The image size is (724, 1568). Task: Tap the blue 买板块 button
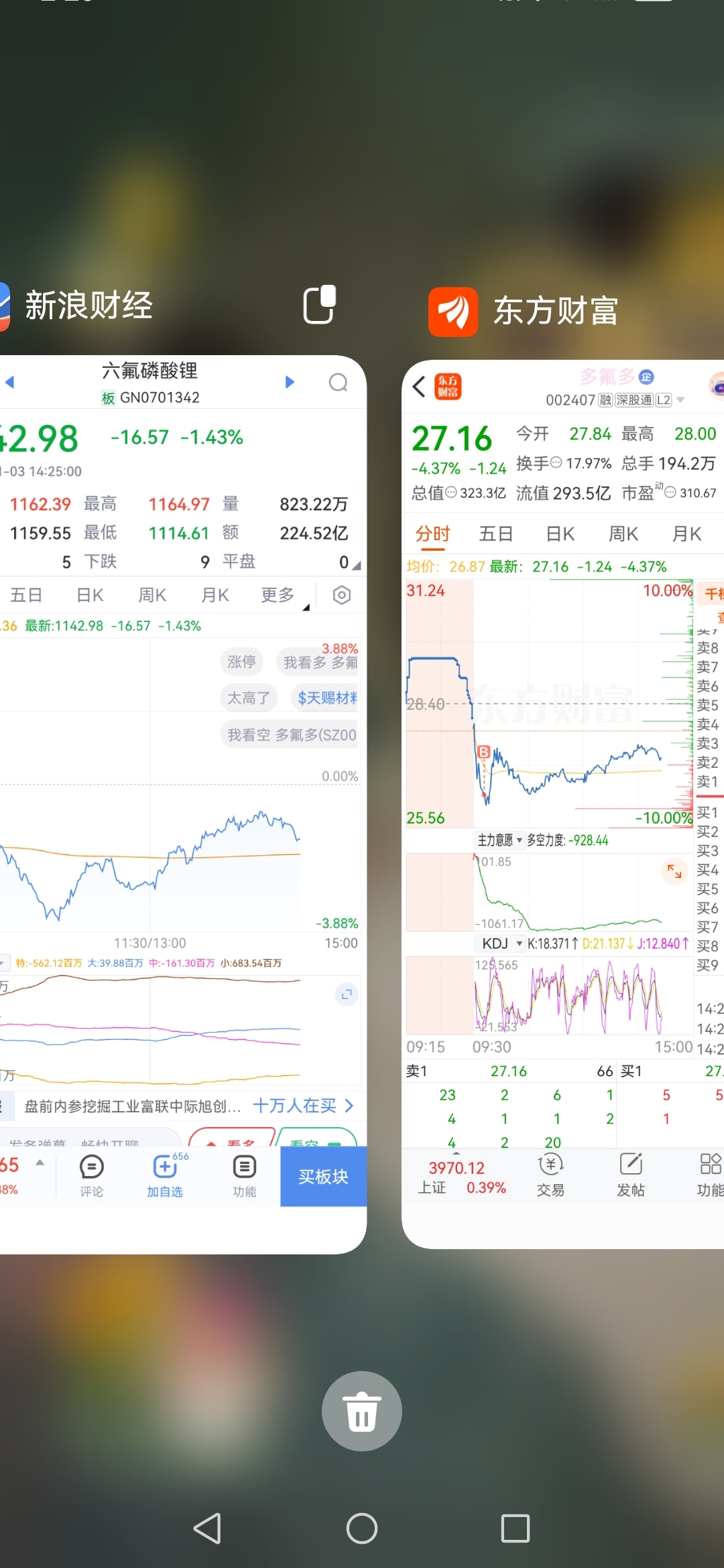[x=323, y=1176]
